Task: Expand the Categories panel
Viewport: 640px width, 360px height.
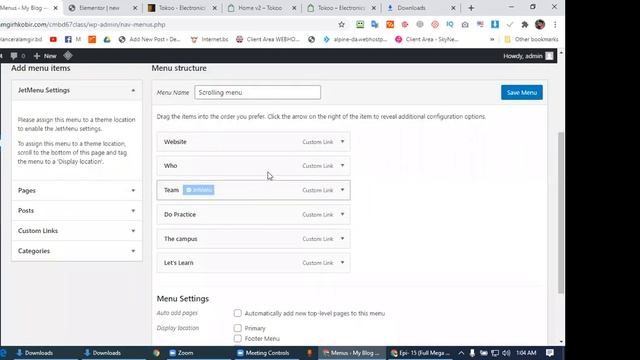Action: (x=133, y=251)
